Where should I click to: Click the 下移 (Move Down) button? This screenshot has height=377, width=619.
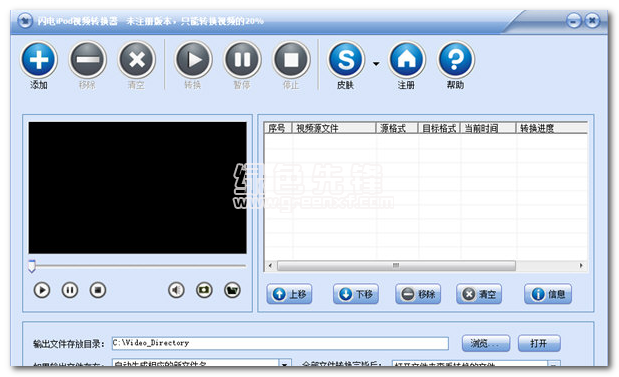point(356,294)
